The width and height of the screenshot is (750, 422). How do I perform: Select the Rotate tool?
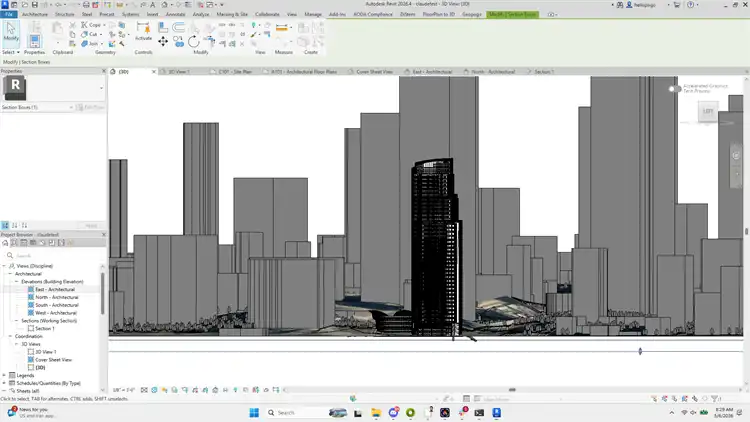(x=194, y=42)
